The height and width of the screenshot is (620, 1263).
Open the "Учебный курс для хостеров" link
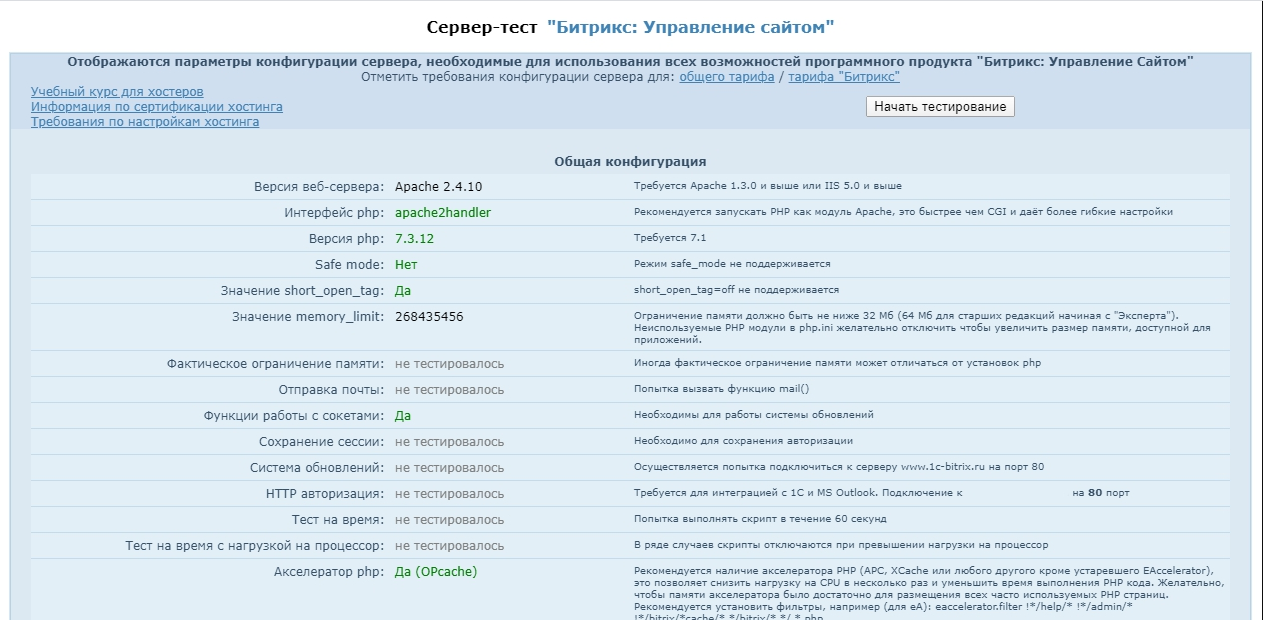tap(117, 92)
